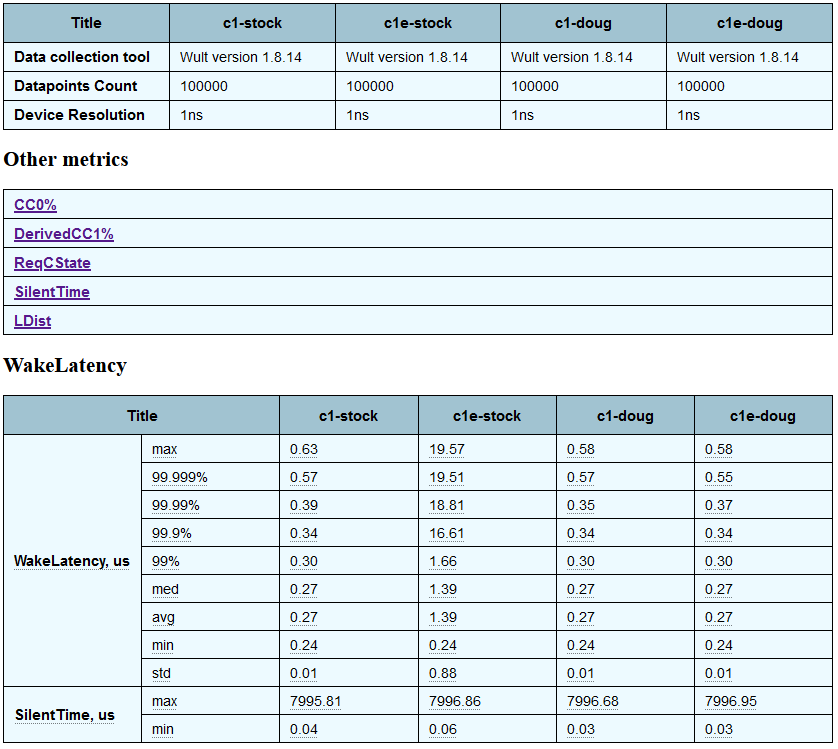The width and height of the screenshot is (838, 749).
Task: Select the Data collection tool row label
Action: click(82, 57)
